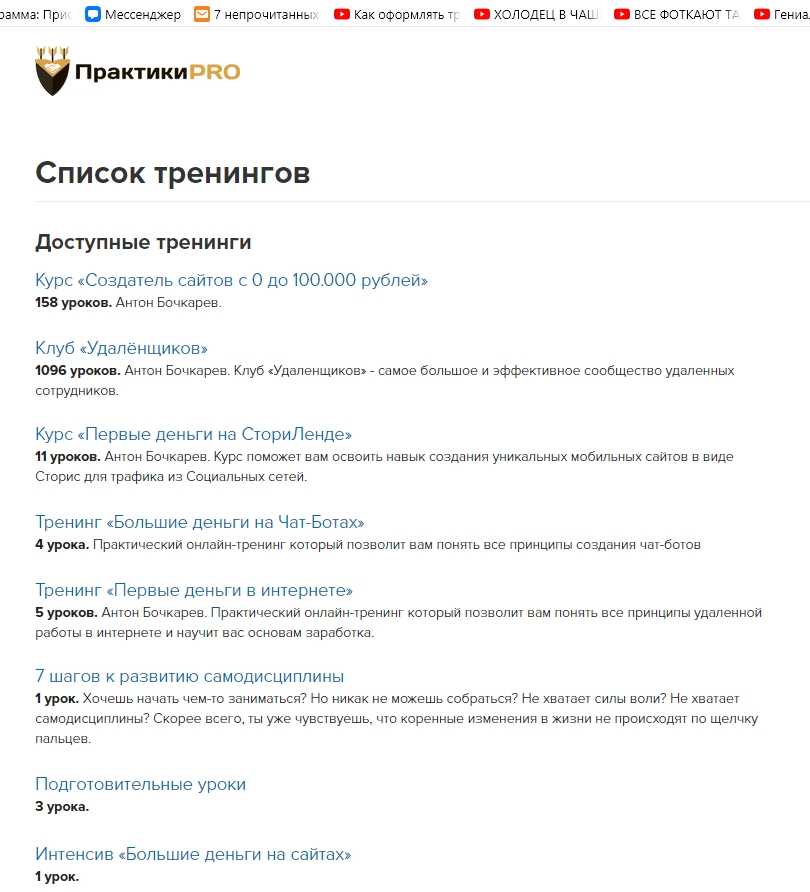Open YouTube bookmark 'Как оформлять'

coord(343,14)
